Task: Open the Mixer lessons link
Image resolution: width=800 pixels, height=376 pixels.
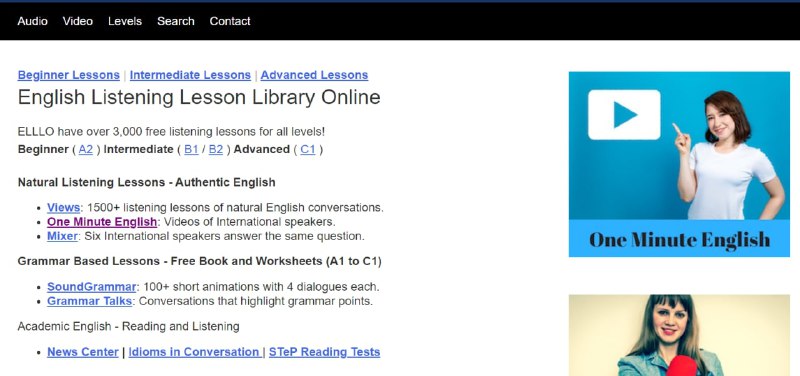Action: pyautogui.click(x=62, y=236)
